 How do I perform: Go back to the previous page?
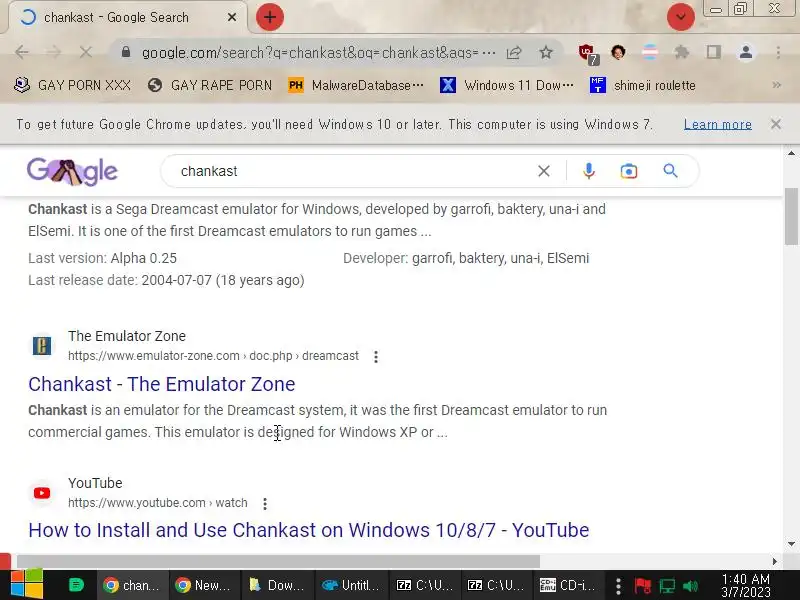pyautogui.click(x=22, y=52)
